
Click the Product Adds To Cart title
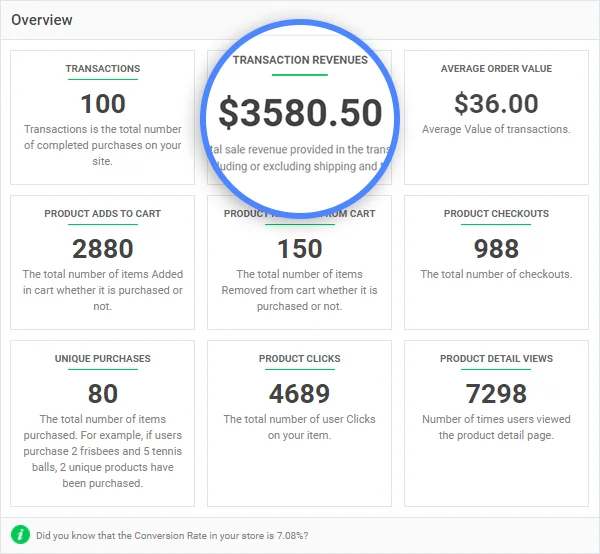pyautogui.click(x=103, y=214)
